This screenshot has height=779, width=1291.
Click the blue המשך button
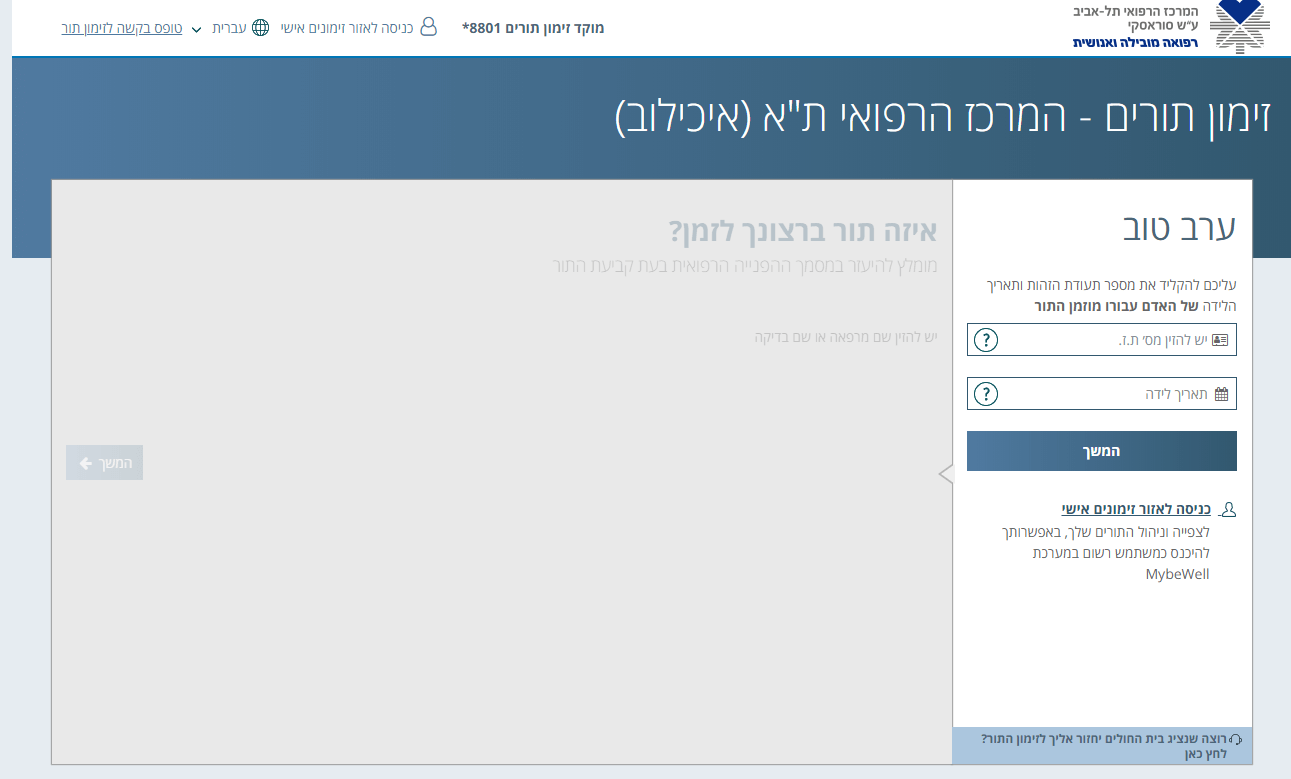[x=1102, y=451]
